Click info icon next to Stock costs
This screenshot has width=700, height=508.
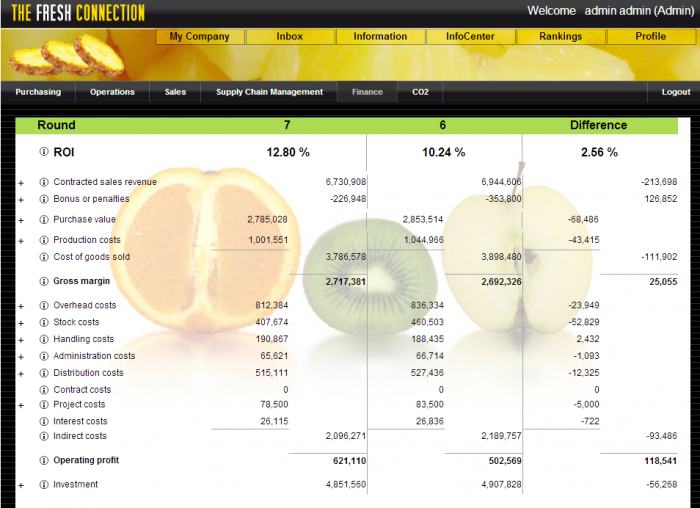tap(44, 323)
